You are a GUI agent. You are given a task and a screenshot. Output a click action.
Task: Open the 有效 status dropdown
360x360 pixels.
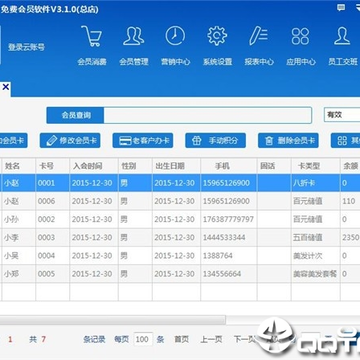[x=342, y=115]
